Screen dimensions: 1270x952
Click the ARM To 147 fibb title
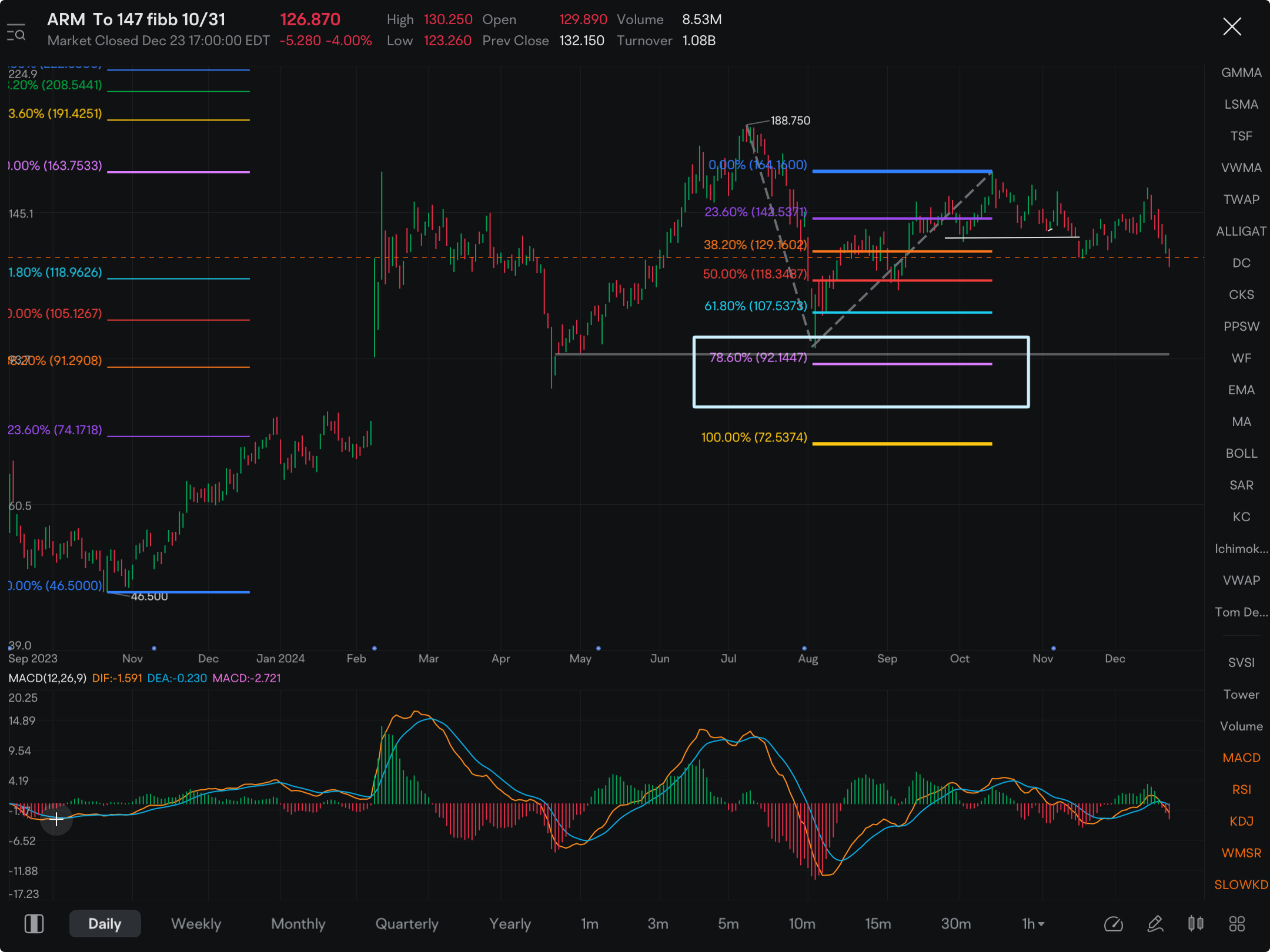136,19
